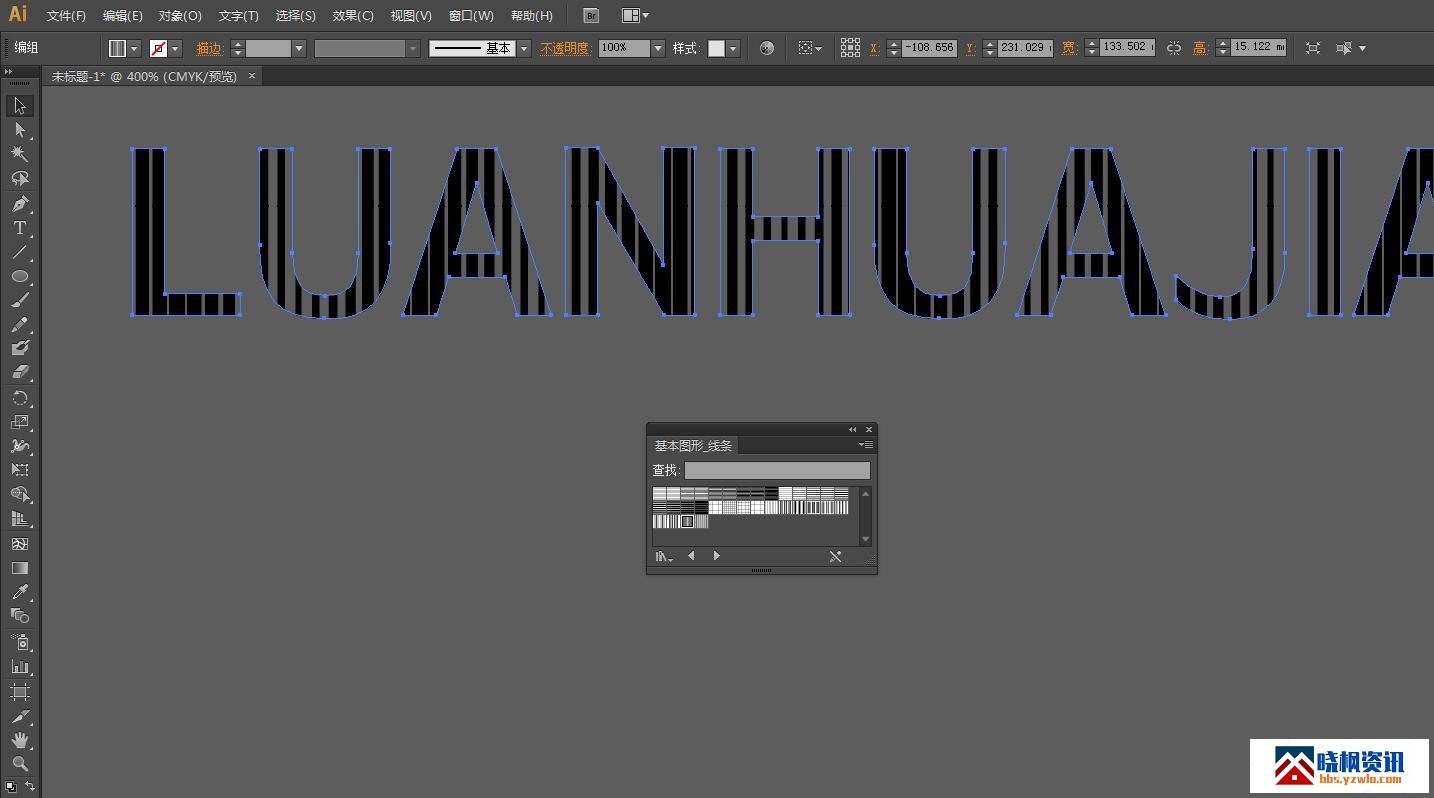The height and width of the screenshot is (798, 1434).
Task: Load next swatch library with right arrow
Action: pos(716,556)
